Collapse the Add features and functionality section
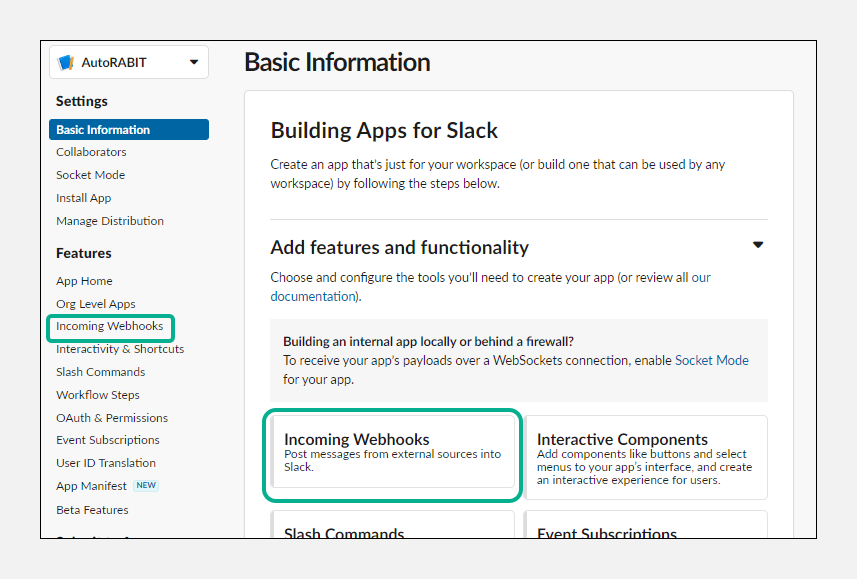The height and width of the screenshot is (579, 857). (758, 244)
